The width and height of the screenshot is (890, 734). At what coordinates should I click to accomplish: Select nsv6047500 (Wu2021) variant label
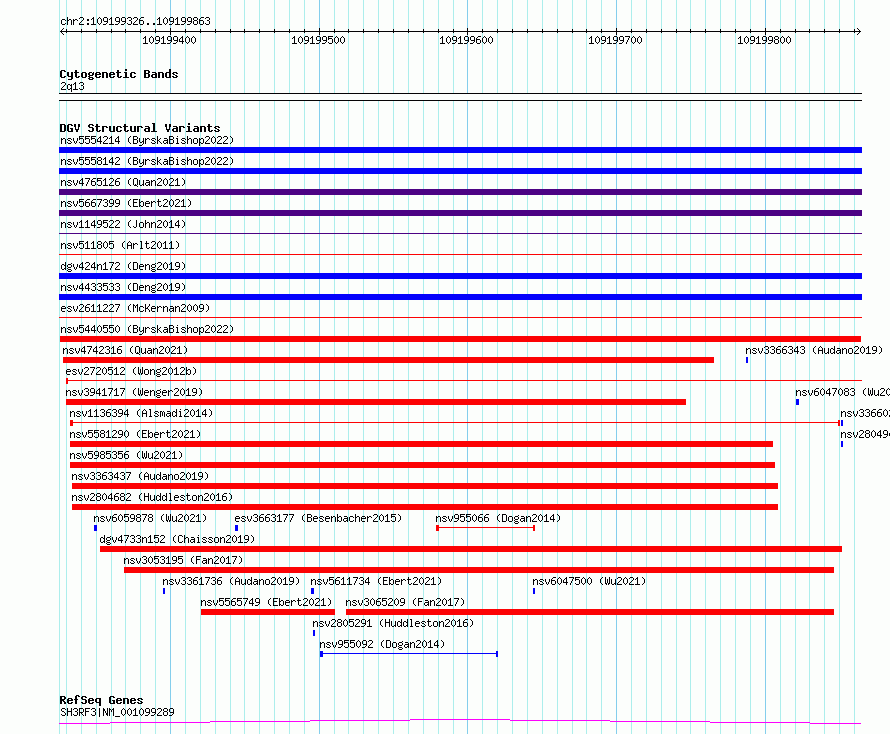click(589, 581)
